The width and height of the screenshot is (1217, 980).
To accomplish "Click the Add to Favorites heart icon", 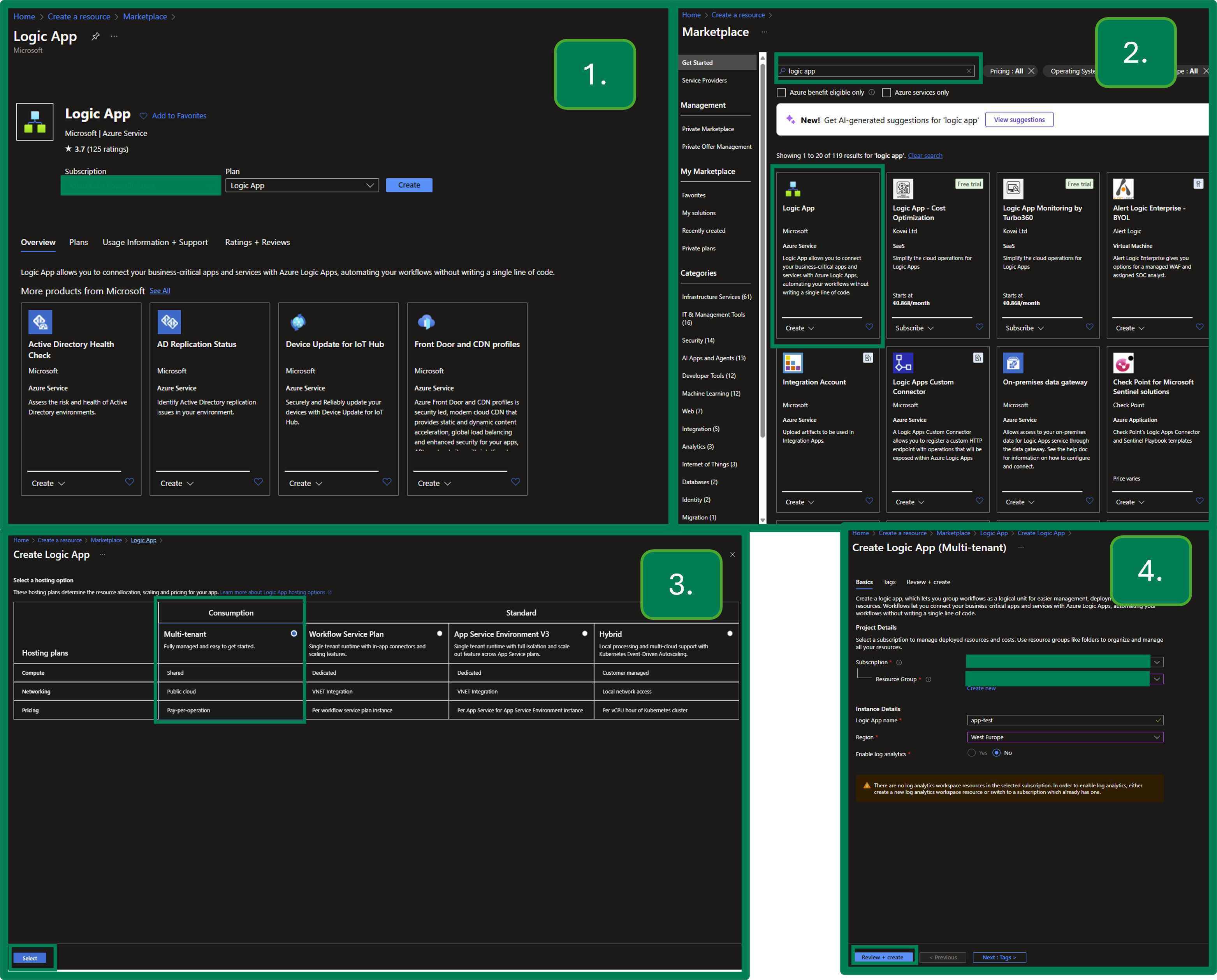I will click(x=143, y=116).
